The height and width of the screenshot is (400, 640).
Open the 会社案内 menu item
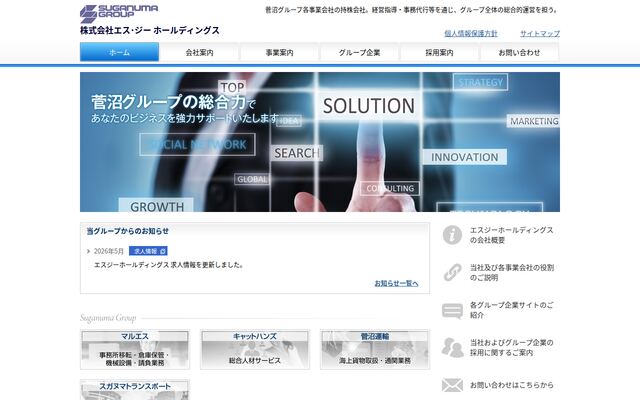(199, 52)
